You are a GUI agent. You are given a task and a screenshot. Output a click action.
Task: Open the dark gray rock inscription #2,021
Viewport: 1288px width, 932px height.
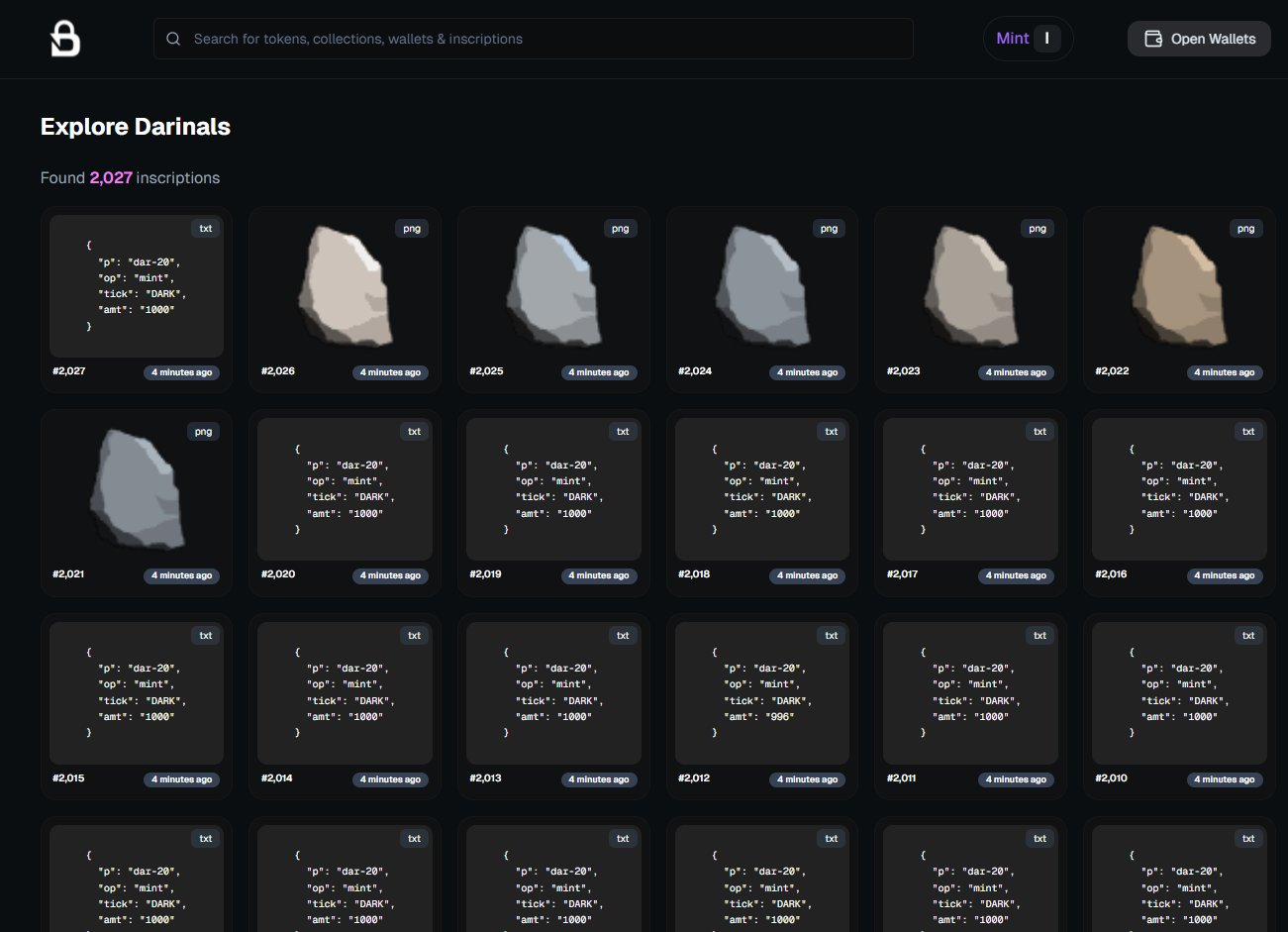137,489
